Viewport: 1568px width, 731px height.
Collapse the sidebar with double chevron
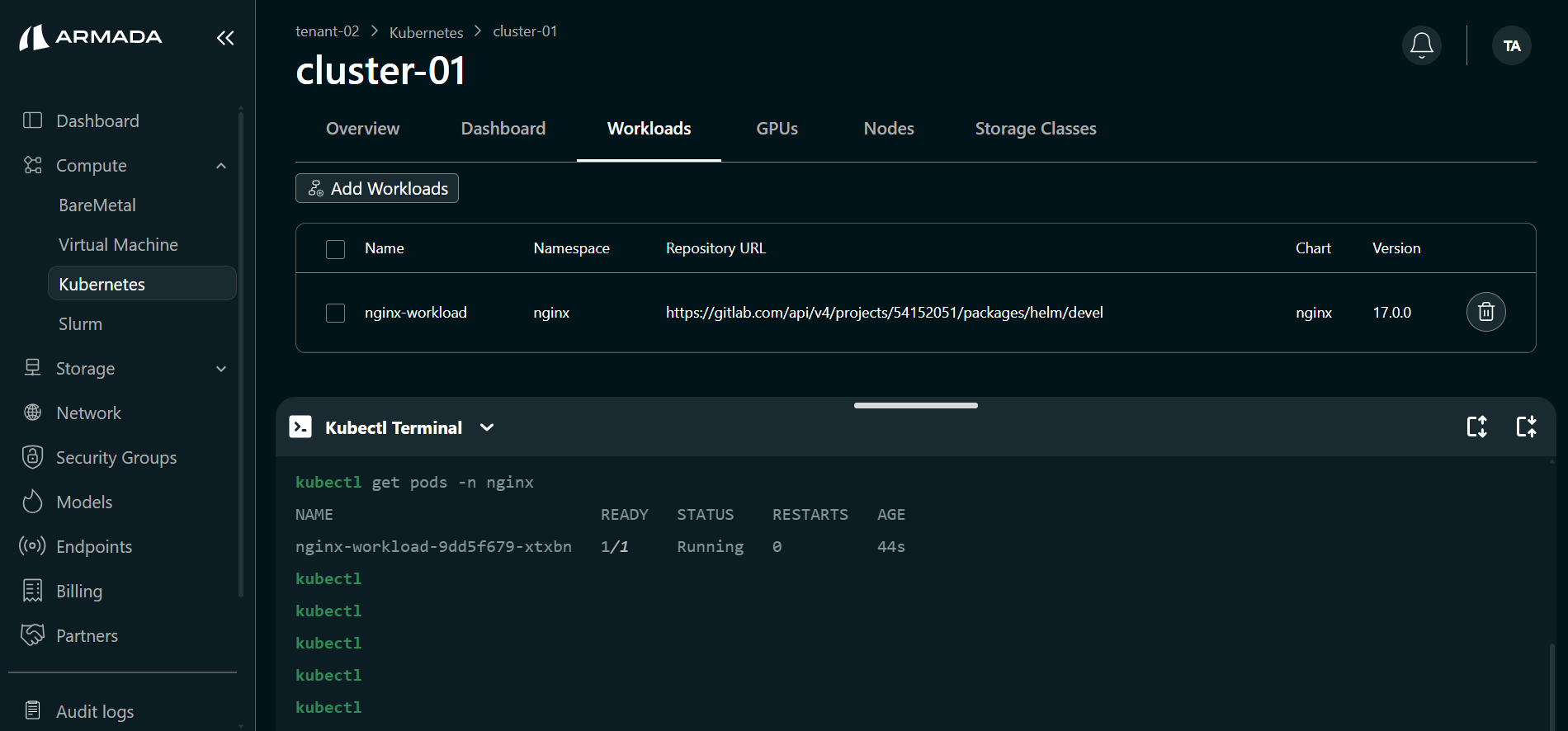[225, 38]
